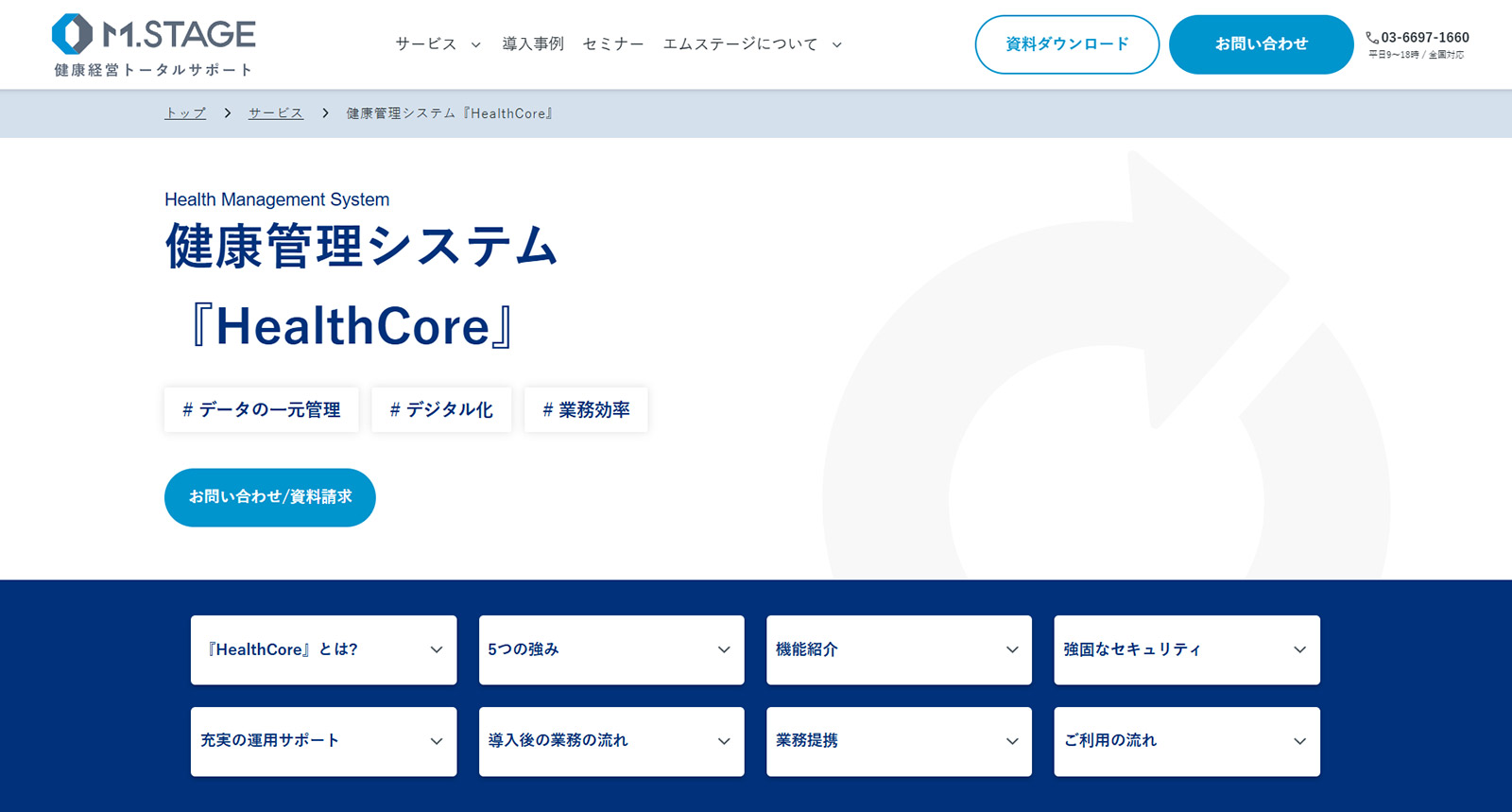This screenshot has width=1512, height=812.
Task: Call the 03-6697-1660 phone number
Action: coord(1425,38)
